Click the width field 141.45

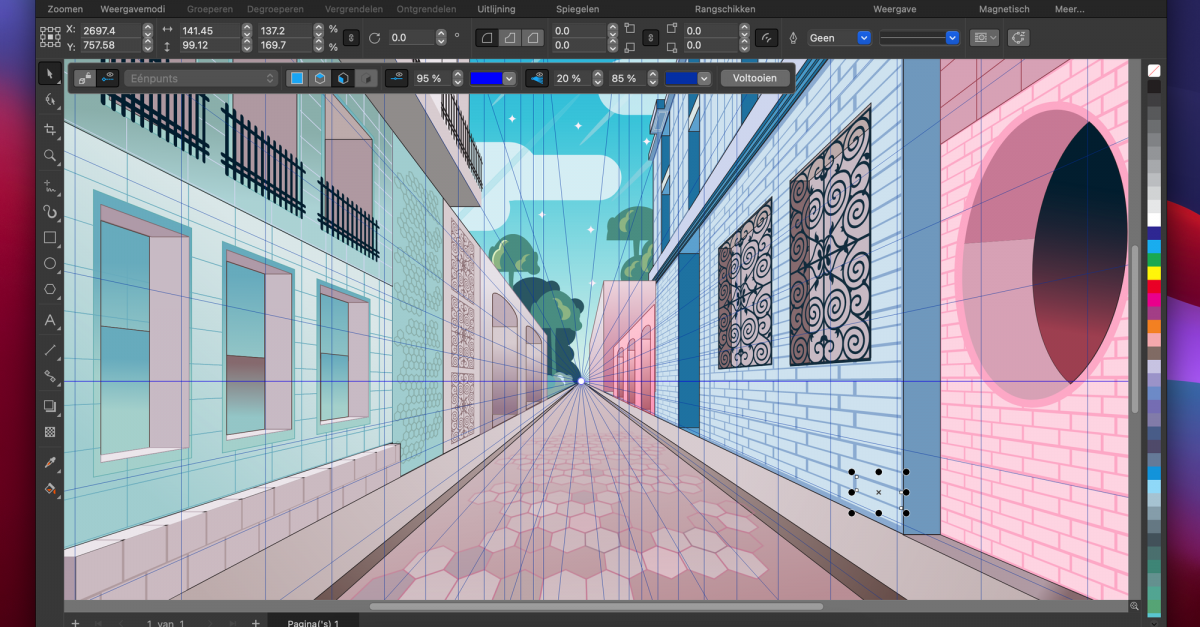211,30
